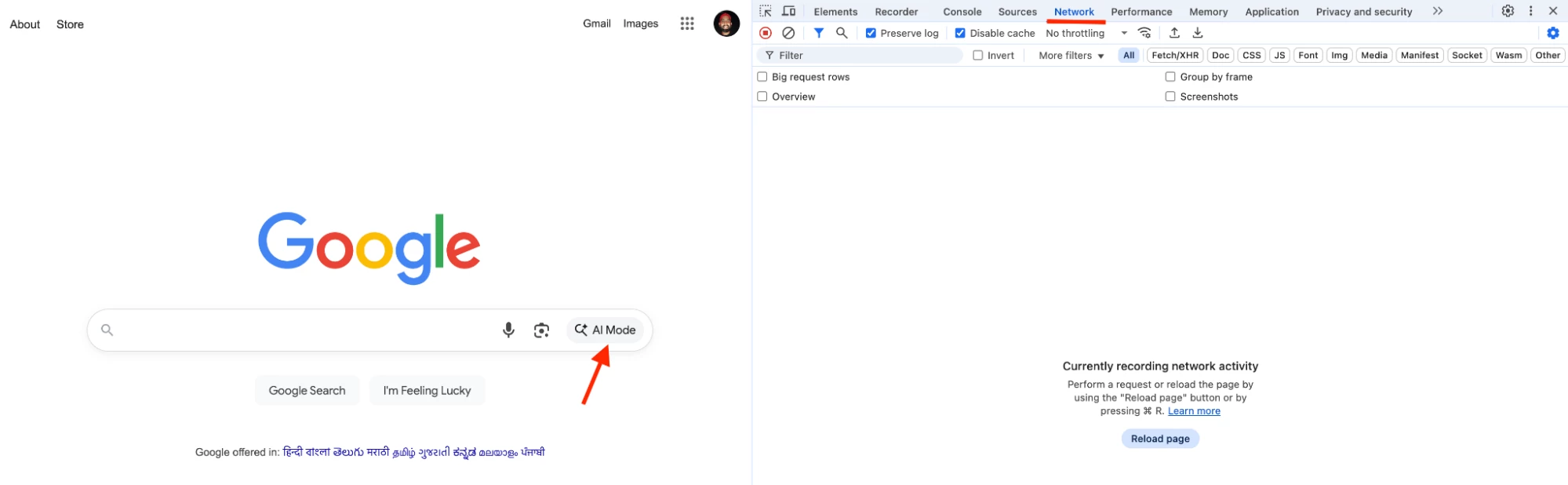Click the export HAR download icon
The width and height of the screenshot is (1568, 485).
point(1198,33)
